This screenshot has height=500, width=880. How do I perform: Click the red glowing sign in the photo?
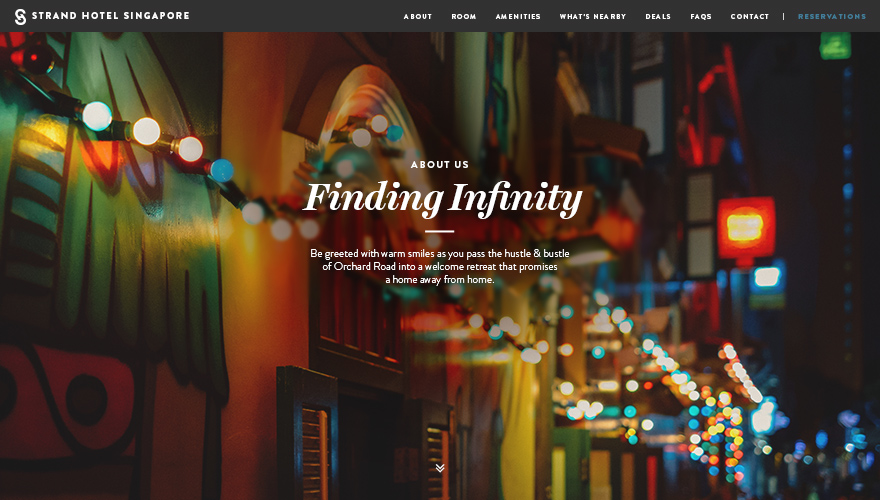point(746,228)
